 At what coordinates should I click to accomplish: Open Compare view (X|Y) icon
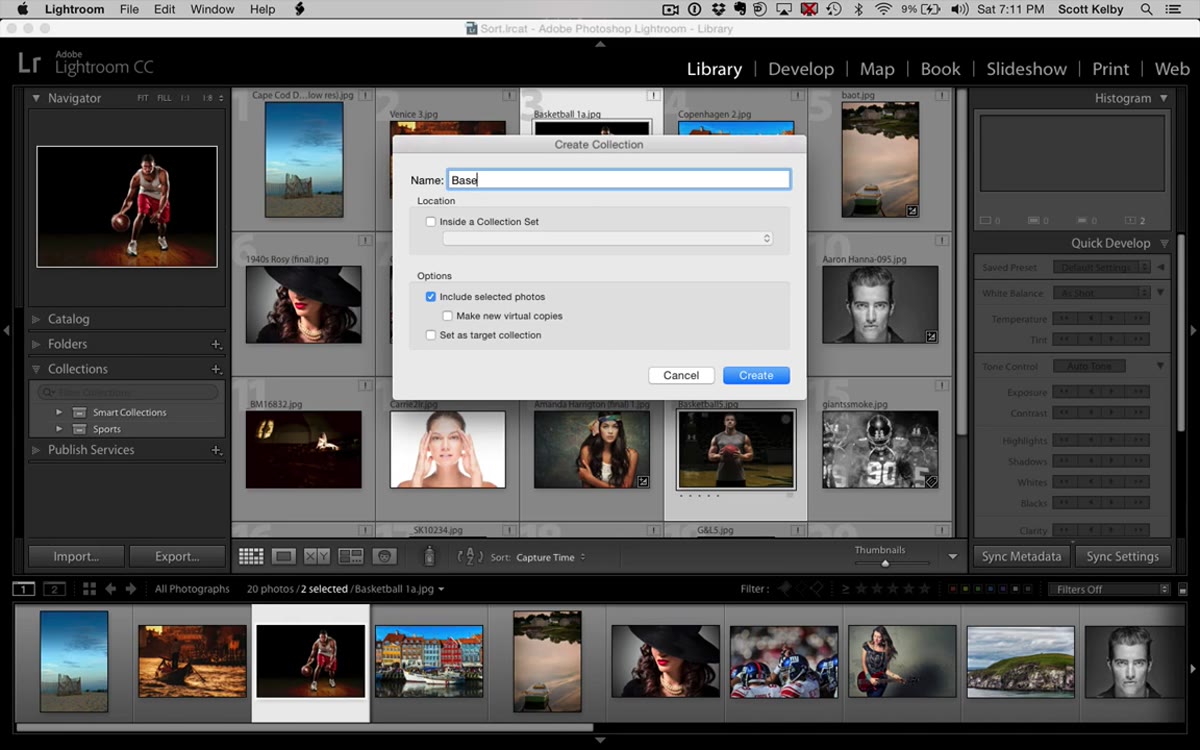coord(317,556)
